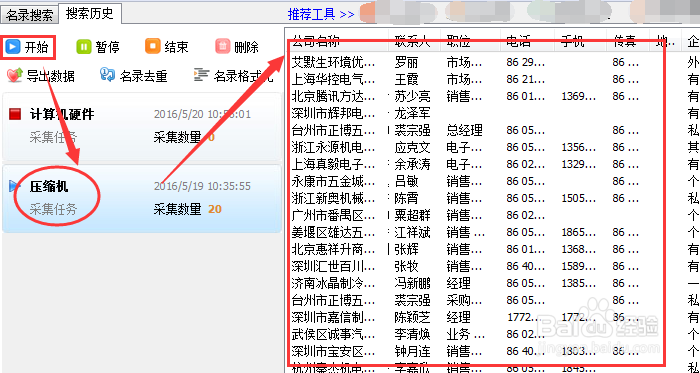This screenshot has height=373, width=700.
Task: Select the 计算机硬件 collection task
Action: [142, 127]
